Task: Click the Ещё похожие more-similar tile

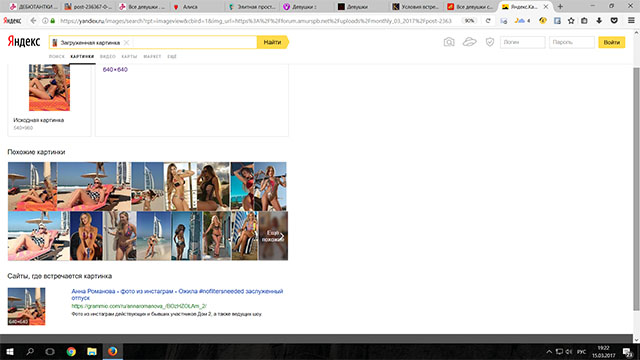Action: (273, 236)
